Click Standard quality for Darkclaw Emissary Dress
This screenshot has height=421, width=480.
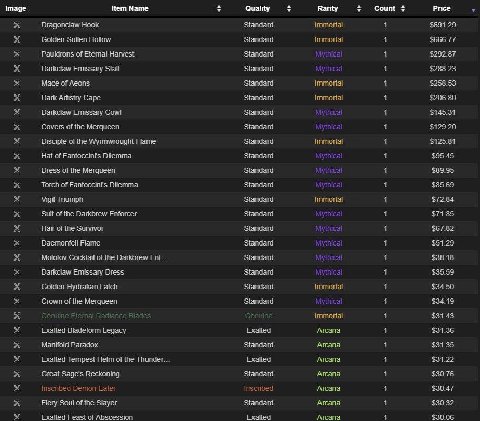pyautogui.click(x=258, y=272)
